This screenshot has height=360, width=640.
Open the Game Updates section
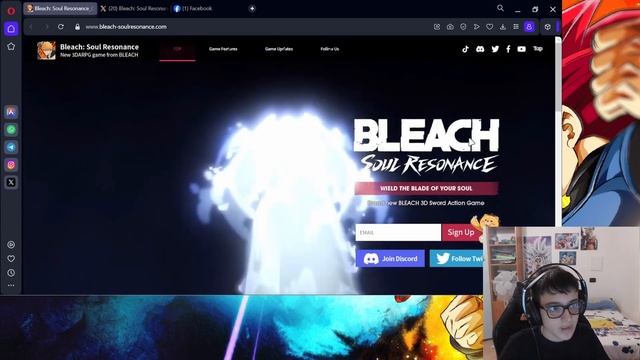coord(279,49)
